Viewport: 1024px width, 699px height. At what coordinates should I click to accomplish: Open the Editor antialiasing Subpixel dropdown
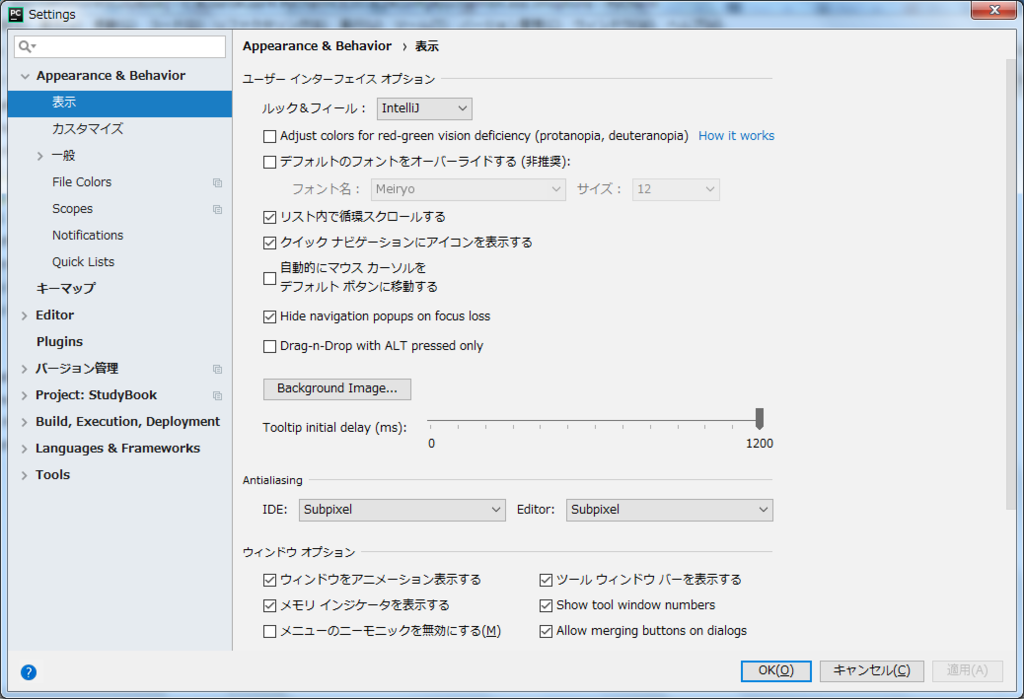tap(669, 510)
